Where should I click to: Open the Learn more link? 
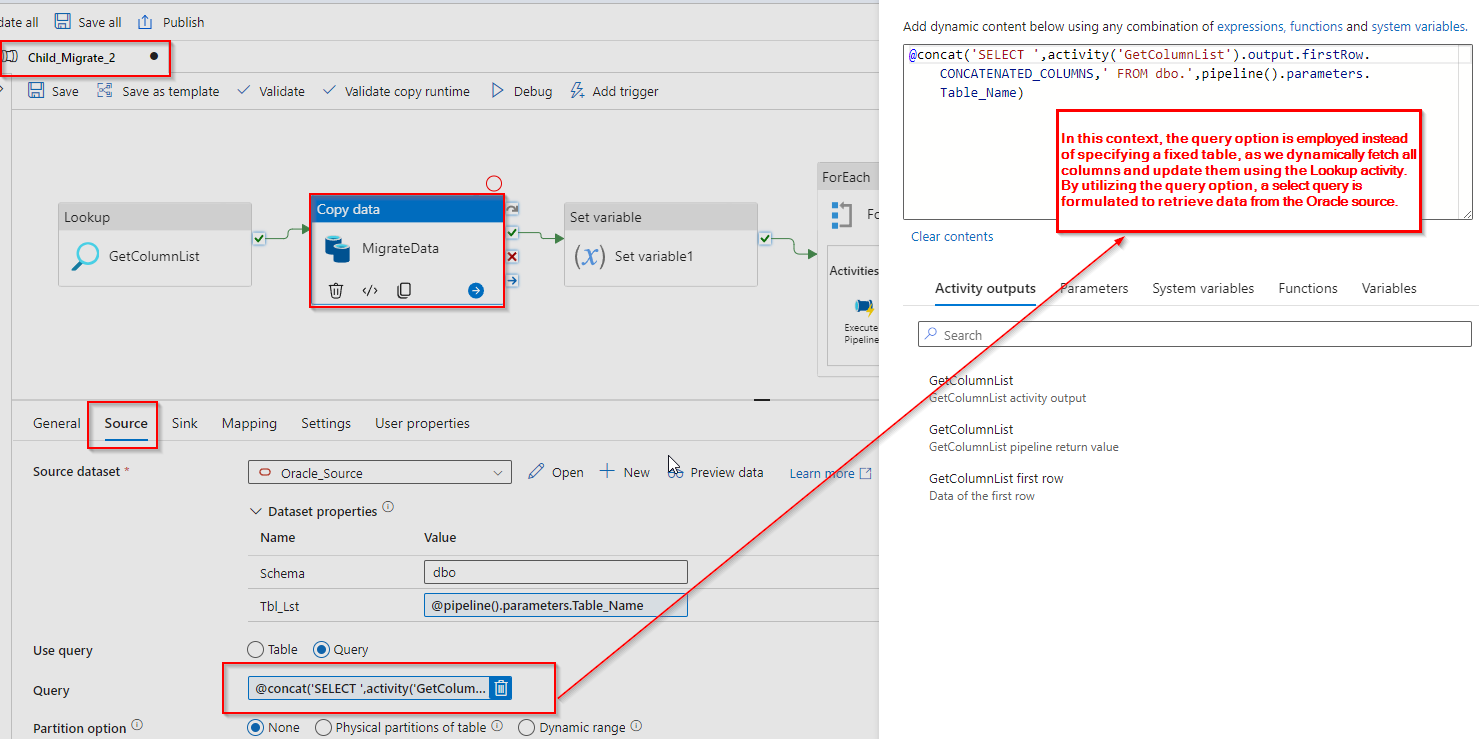point(830,473)
